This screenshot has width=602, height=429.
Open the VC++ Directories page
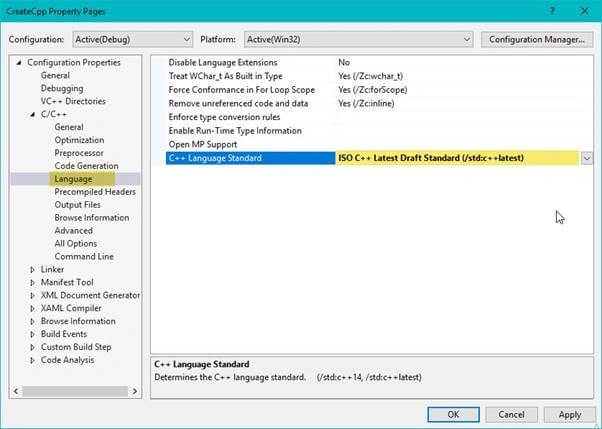click(73, 101)
